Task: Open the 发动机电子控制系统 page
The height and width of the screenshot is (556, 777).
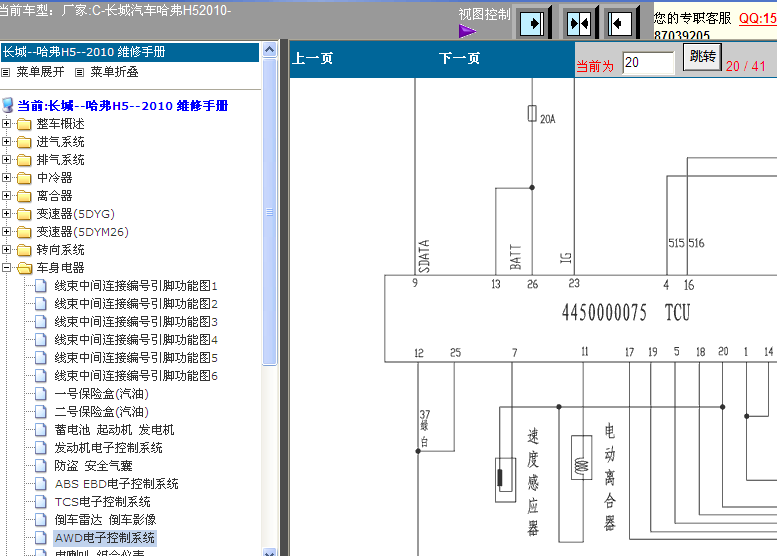Action: (108, 448)
